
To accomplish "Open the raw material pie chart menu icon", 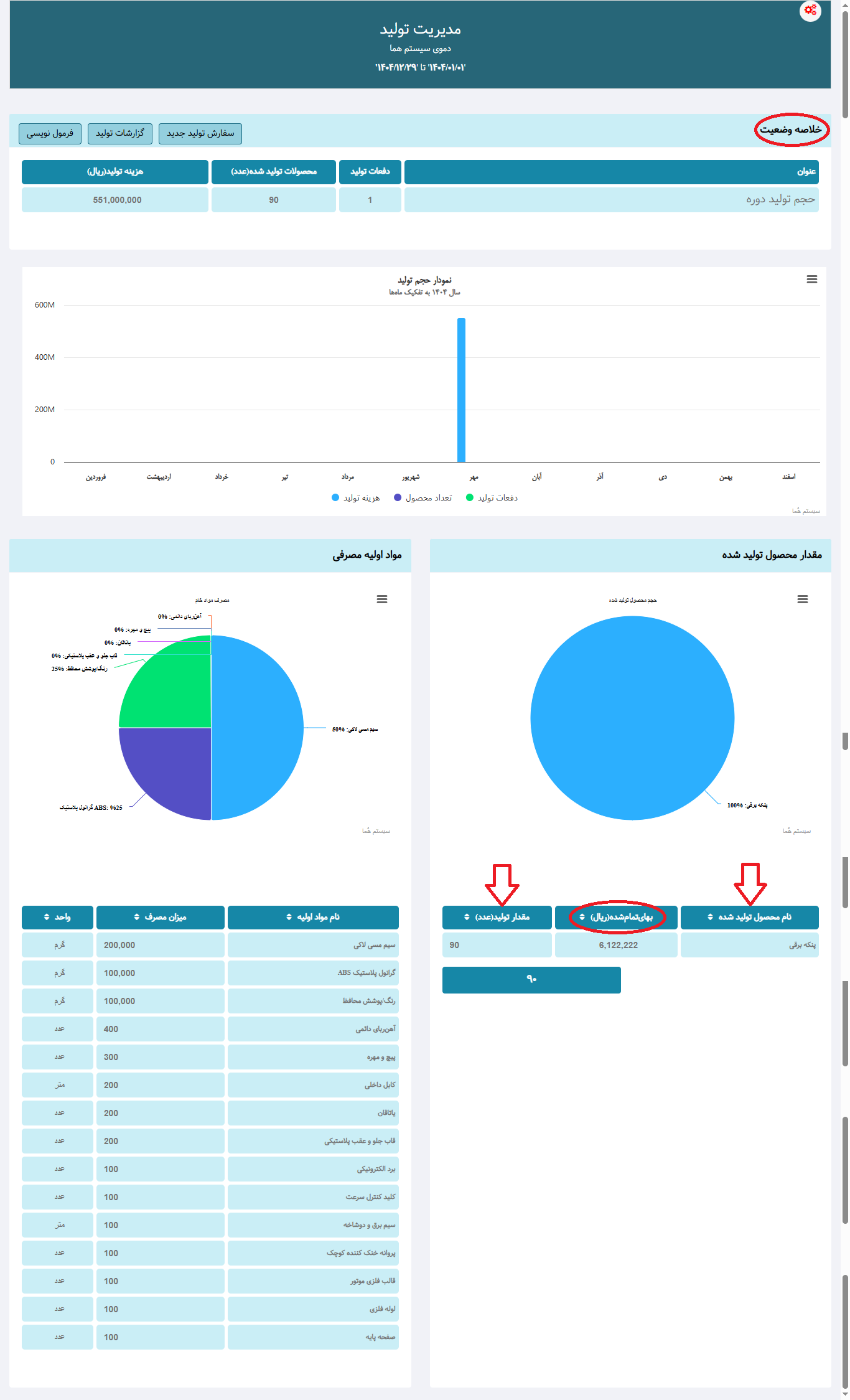I will pos(382,599).
